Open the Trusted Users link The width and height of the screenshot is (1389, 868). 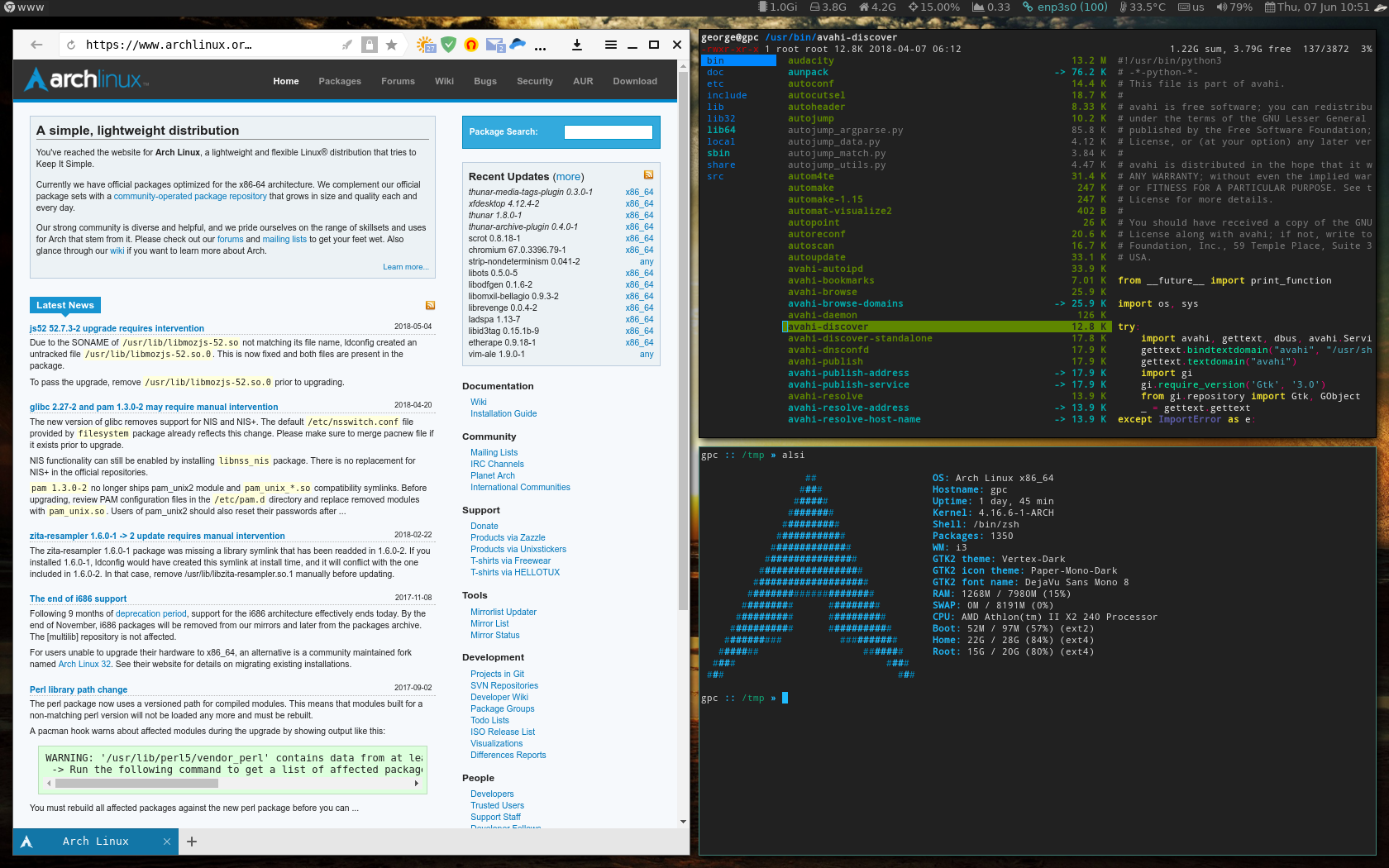[497, 805]
